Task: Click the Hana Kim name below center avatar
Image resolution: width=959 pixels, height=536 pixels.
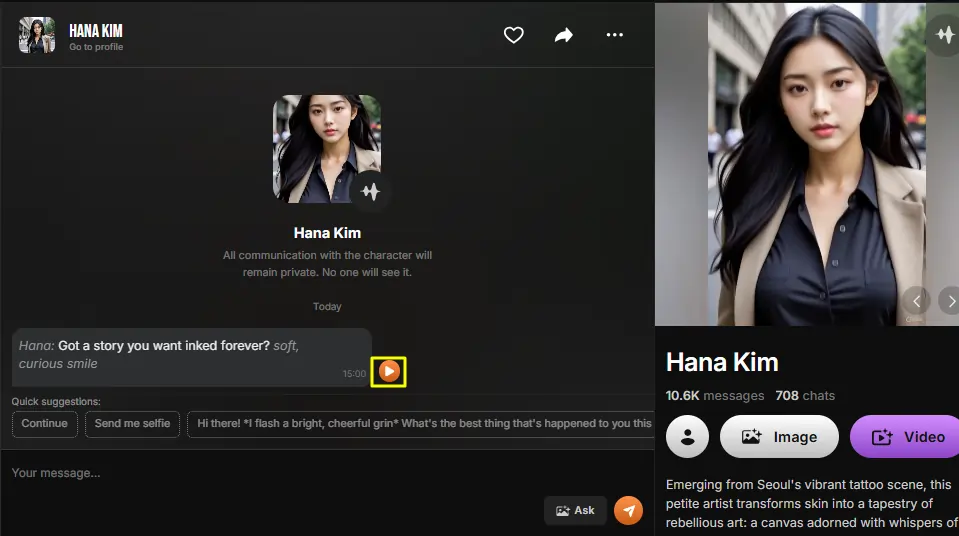Action: point(327,233)
